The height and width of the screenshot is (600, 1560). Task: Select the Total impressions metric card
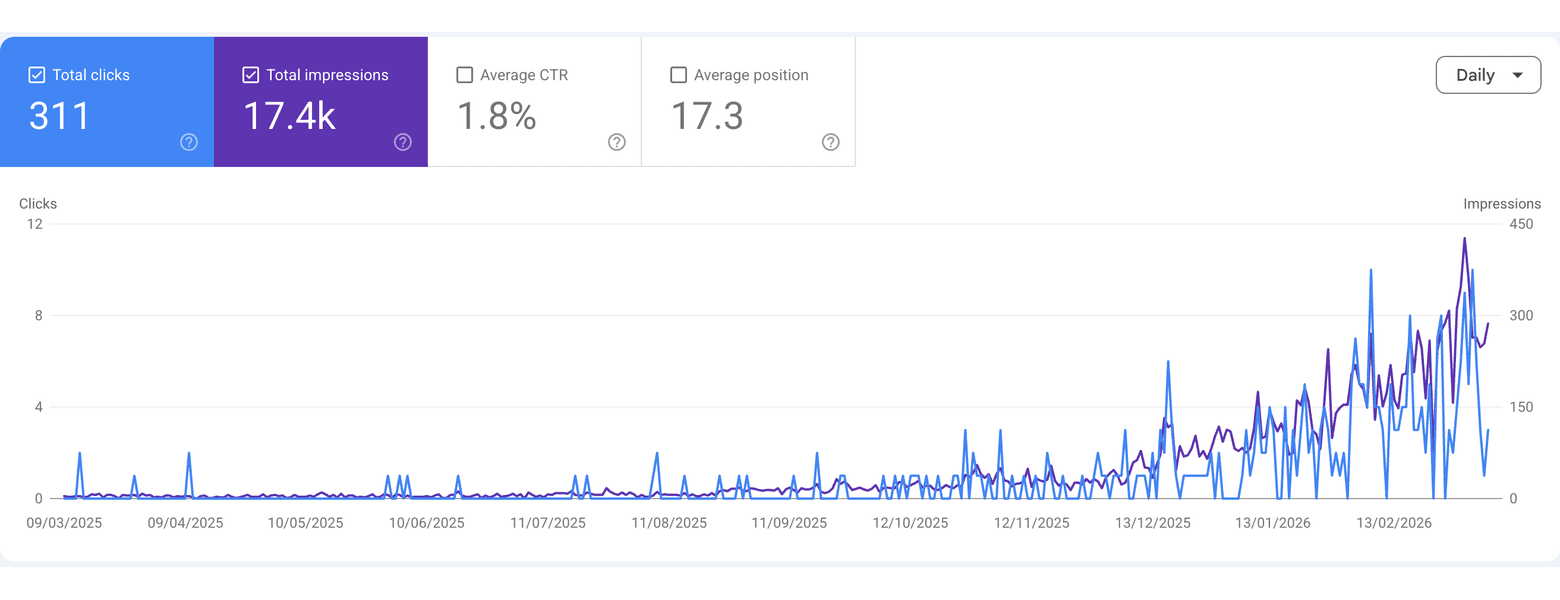(321, 102)
